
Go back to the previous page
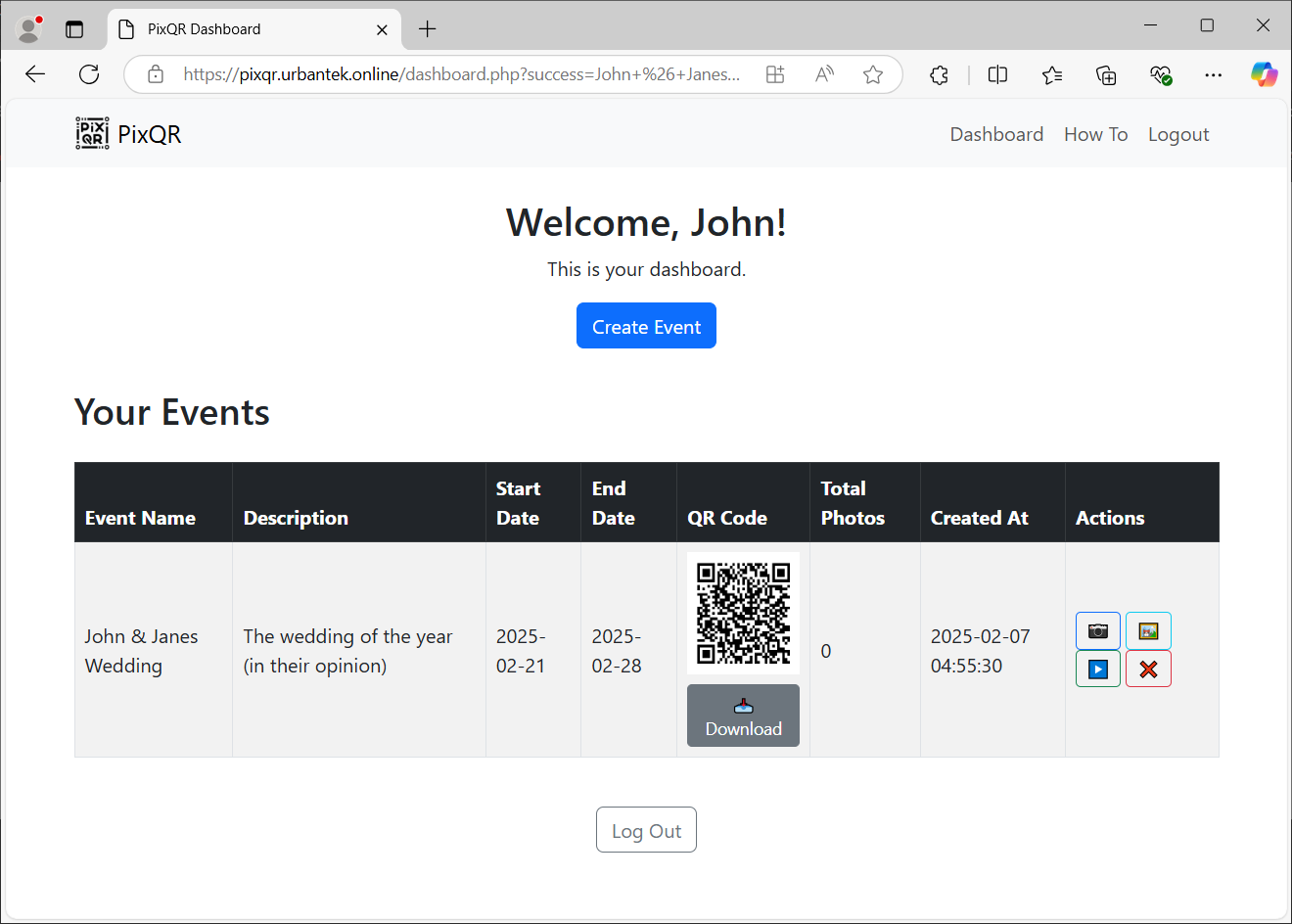[35, 74]
